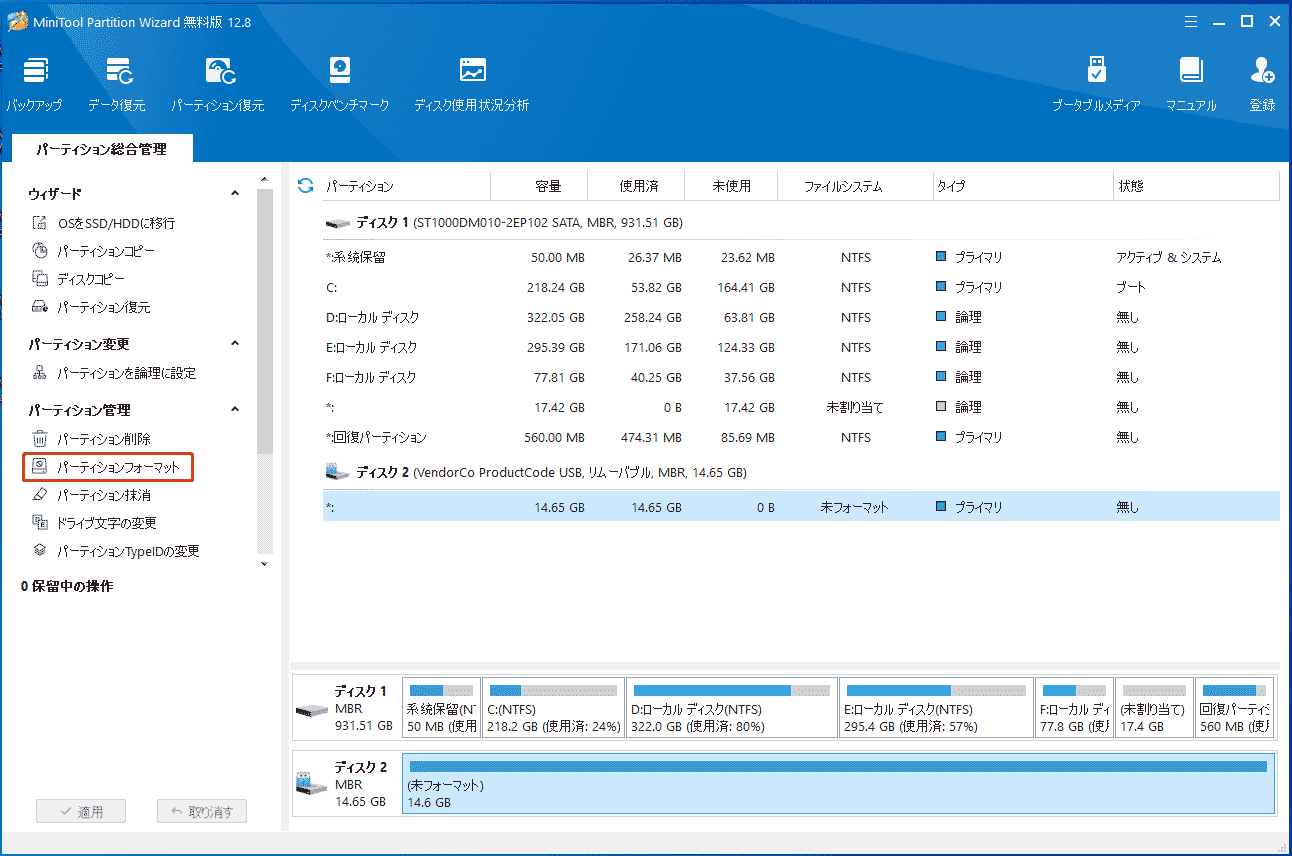Open the hamburger menu in title bar
Viewport: 1292px width, 856px height.
(1190, 21)
